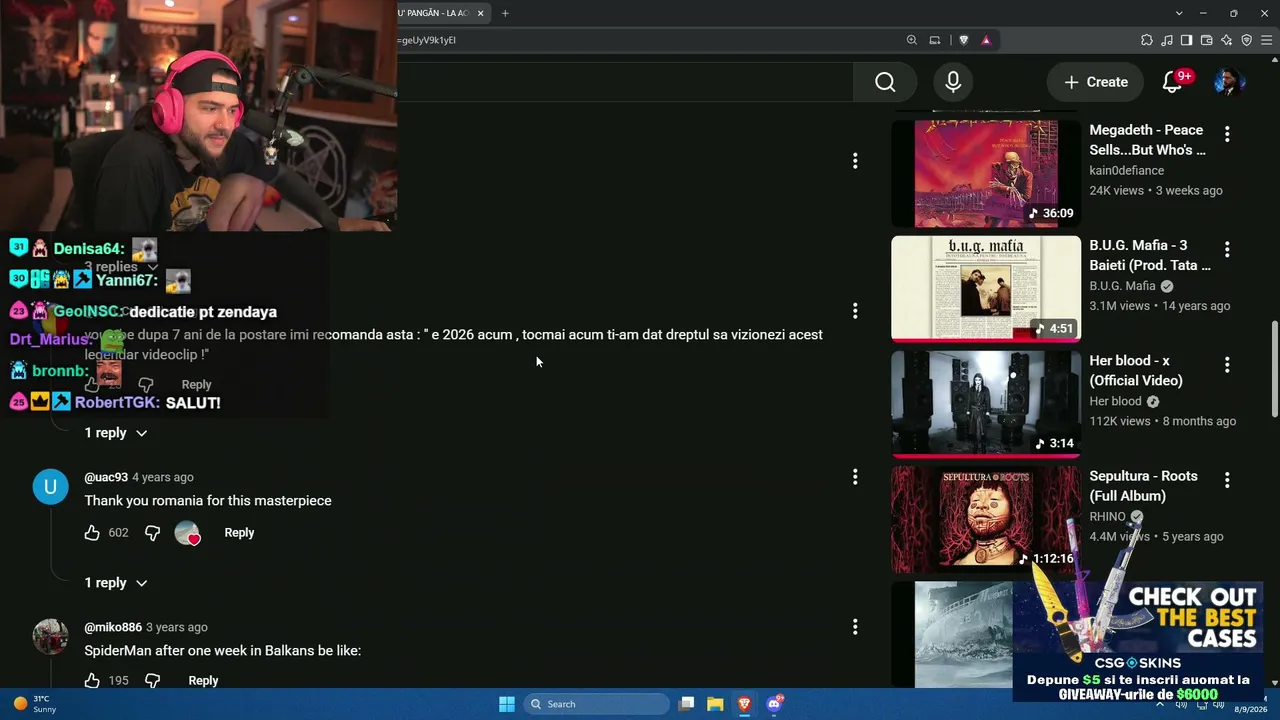Click the Windows taskbar Search box
1280x720 pixels.
(597, 704)
